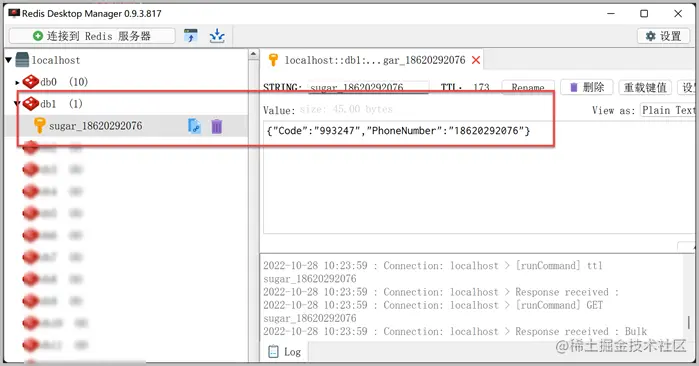Click copy key icon beside sugar_18620292076
The image size is (699, 366).
click(194, 126)
